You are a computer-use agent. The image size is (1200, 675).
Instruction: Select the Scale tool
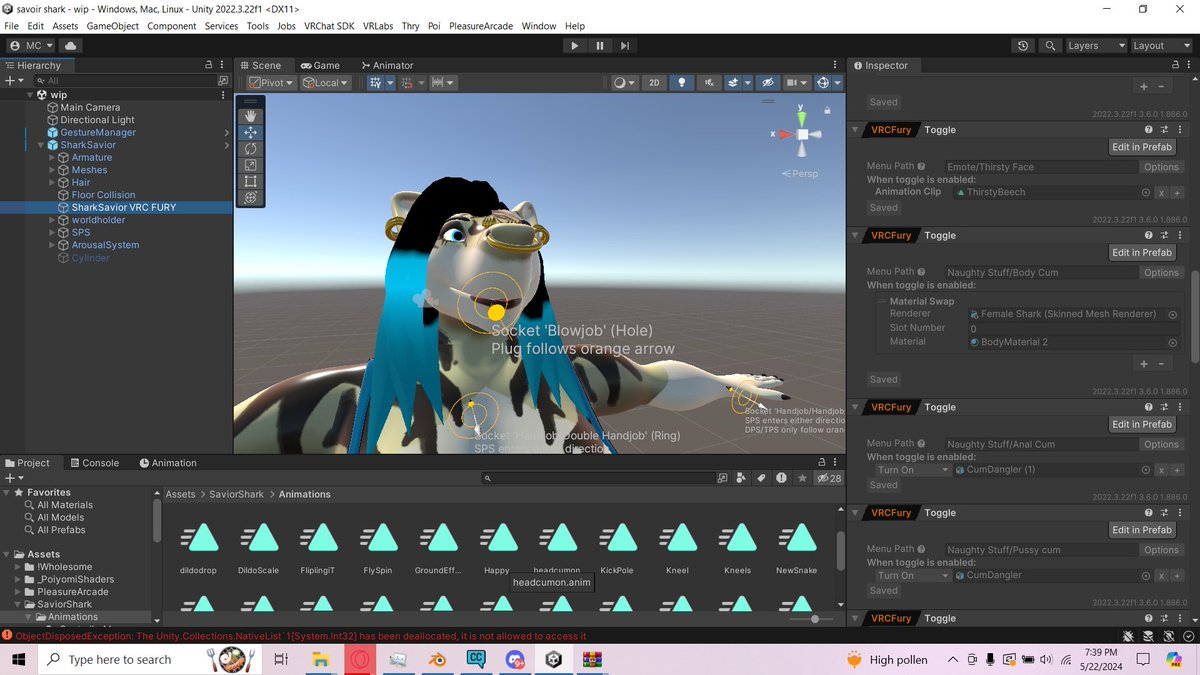coord(250,165)
